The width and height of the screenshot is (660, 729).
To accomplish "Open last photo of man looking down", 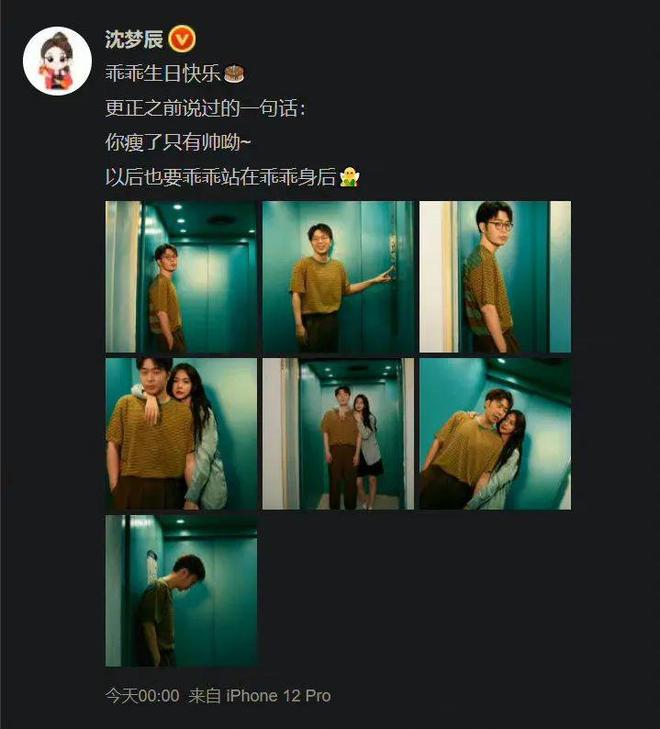I will pos(181,590).
